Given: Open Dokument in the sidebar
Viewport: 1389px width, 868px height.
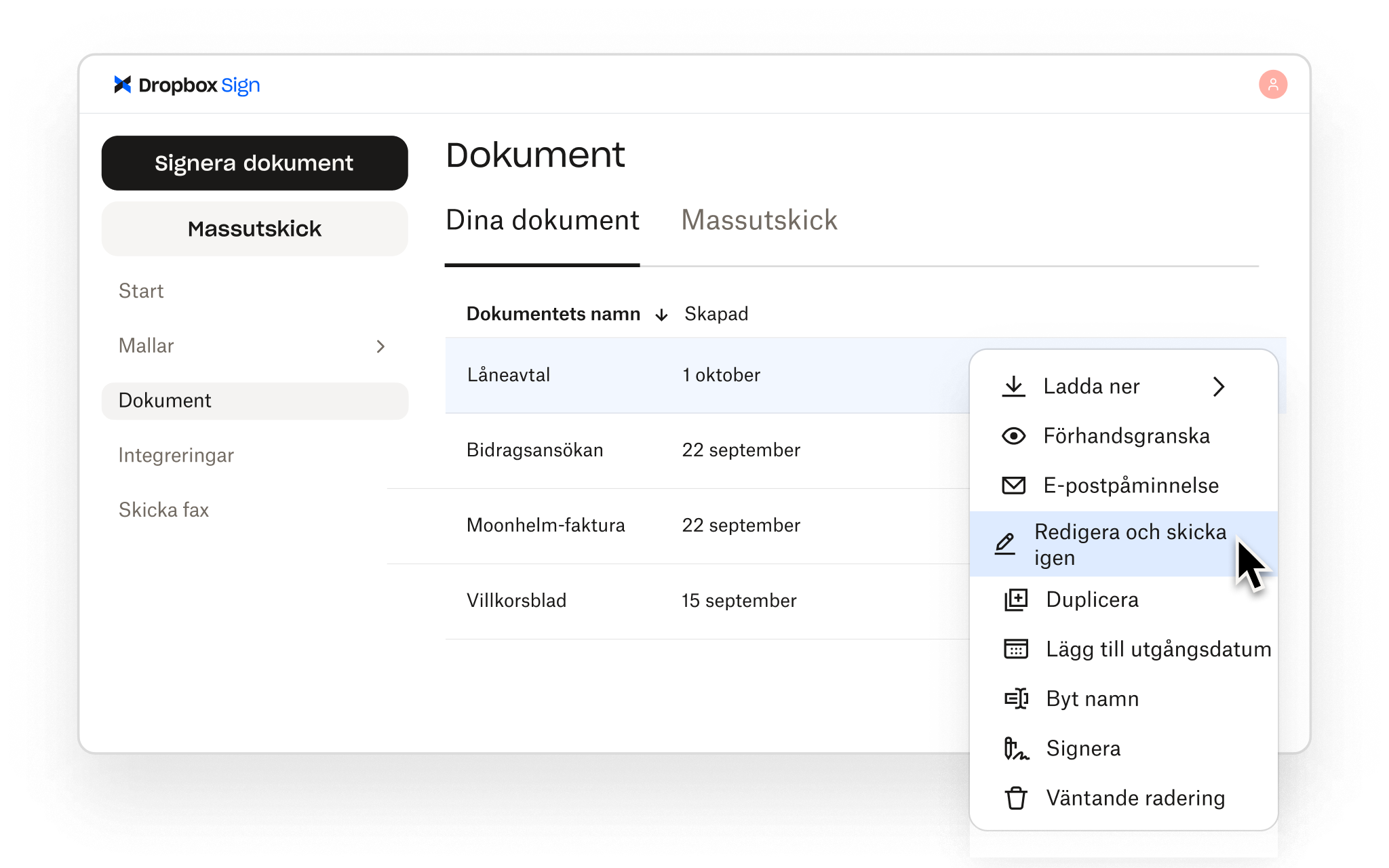Looking at the screenshot, I should (254, 401).
